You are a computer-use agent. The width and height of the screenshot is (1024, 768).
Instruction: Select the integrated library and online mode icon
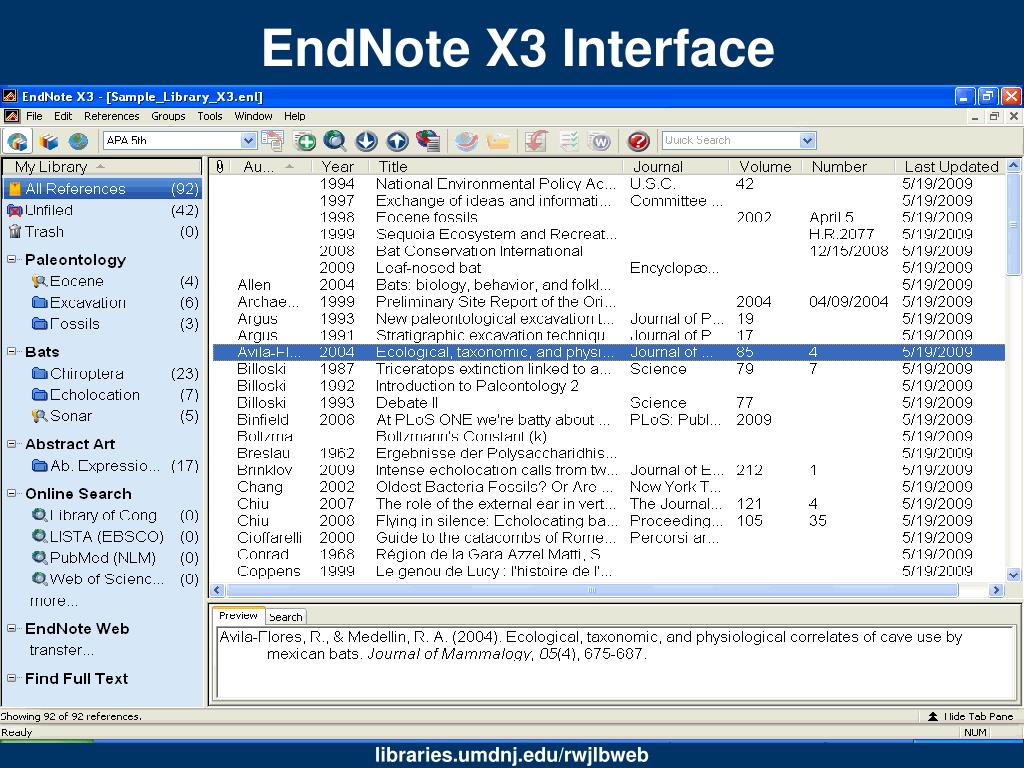18,140
